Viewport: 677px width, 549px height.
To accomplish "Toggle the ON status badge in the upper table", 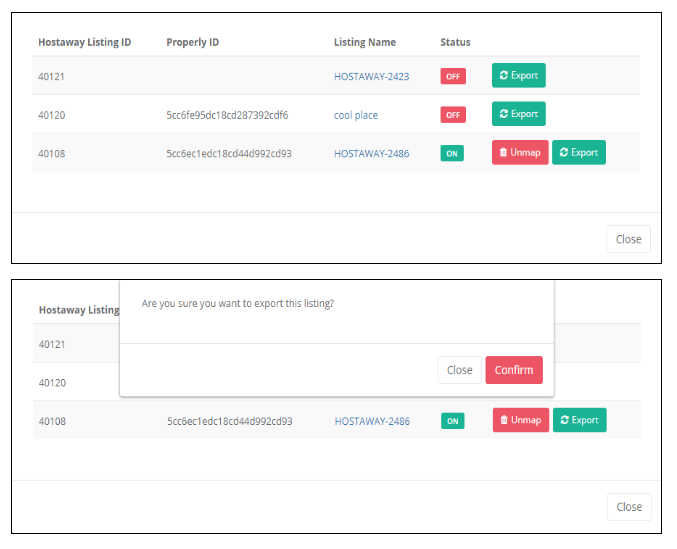I will coord(452,154).
